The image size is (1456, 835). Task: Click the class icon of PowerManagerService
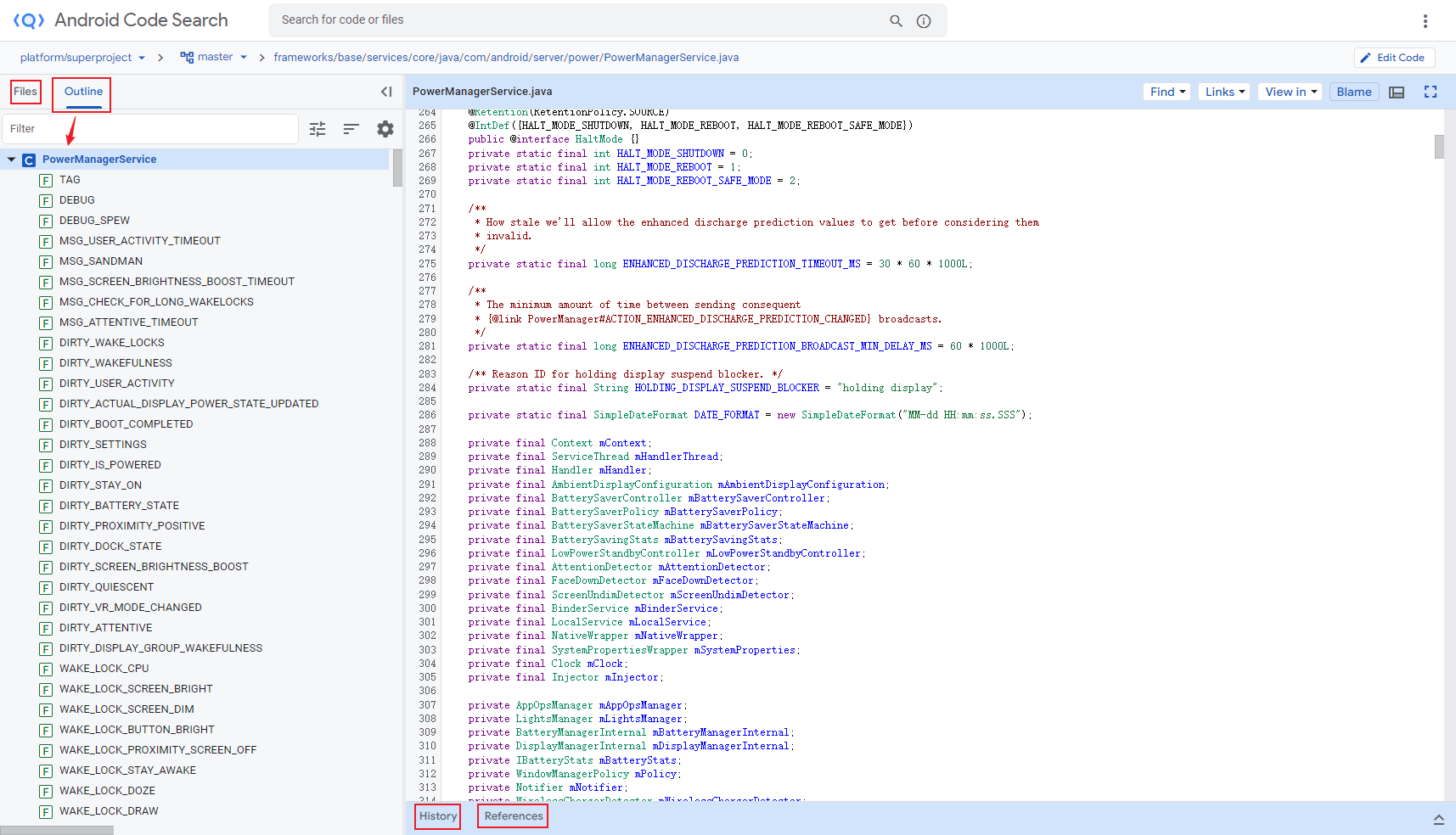click(x=29, y=160)
